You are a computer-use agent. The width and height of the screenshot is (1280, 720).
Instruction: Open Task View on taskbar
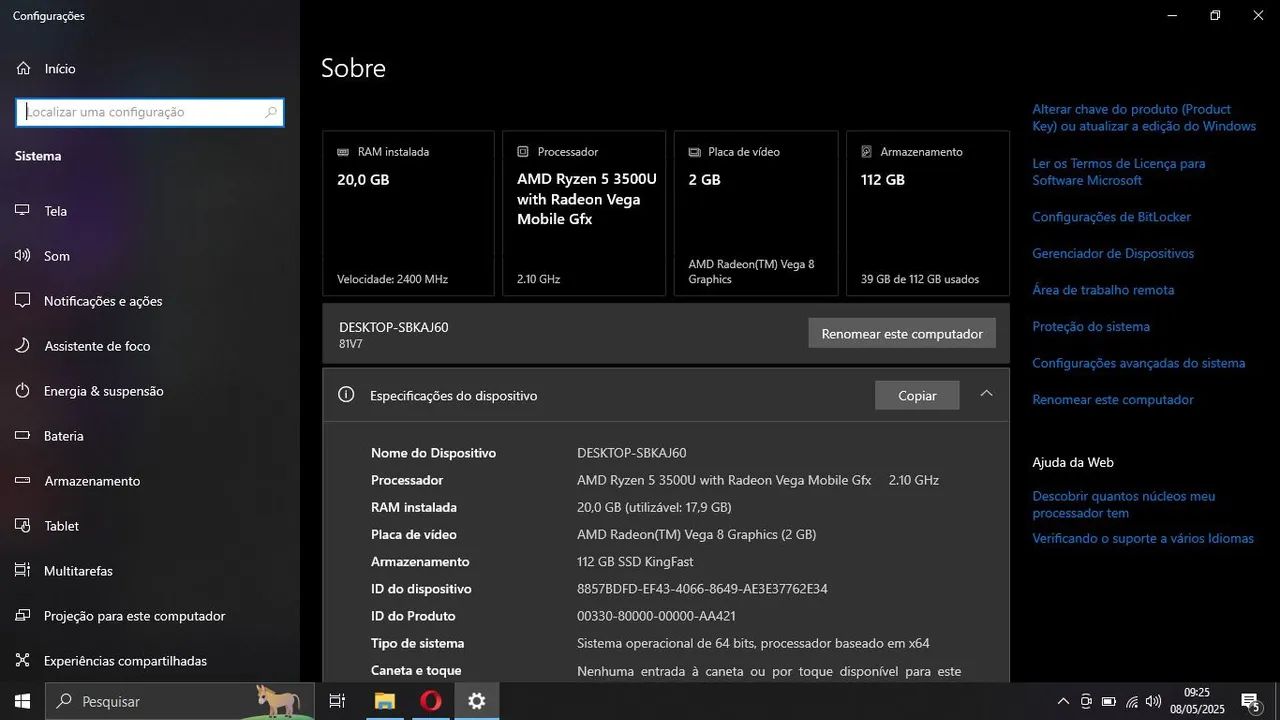337,701
